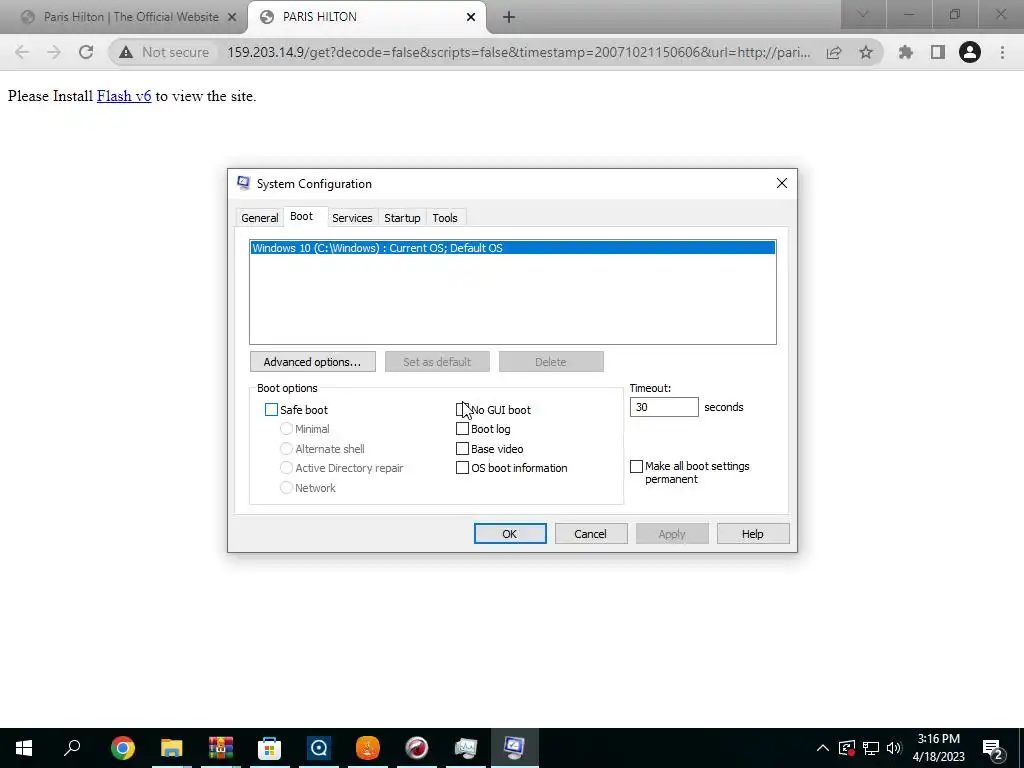Close the Official Website tab
Viewport: 1024px width, 768px height.
coord(232,17)
